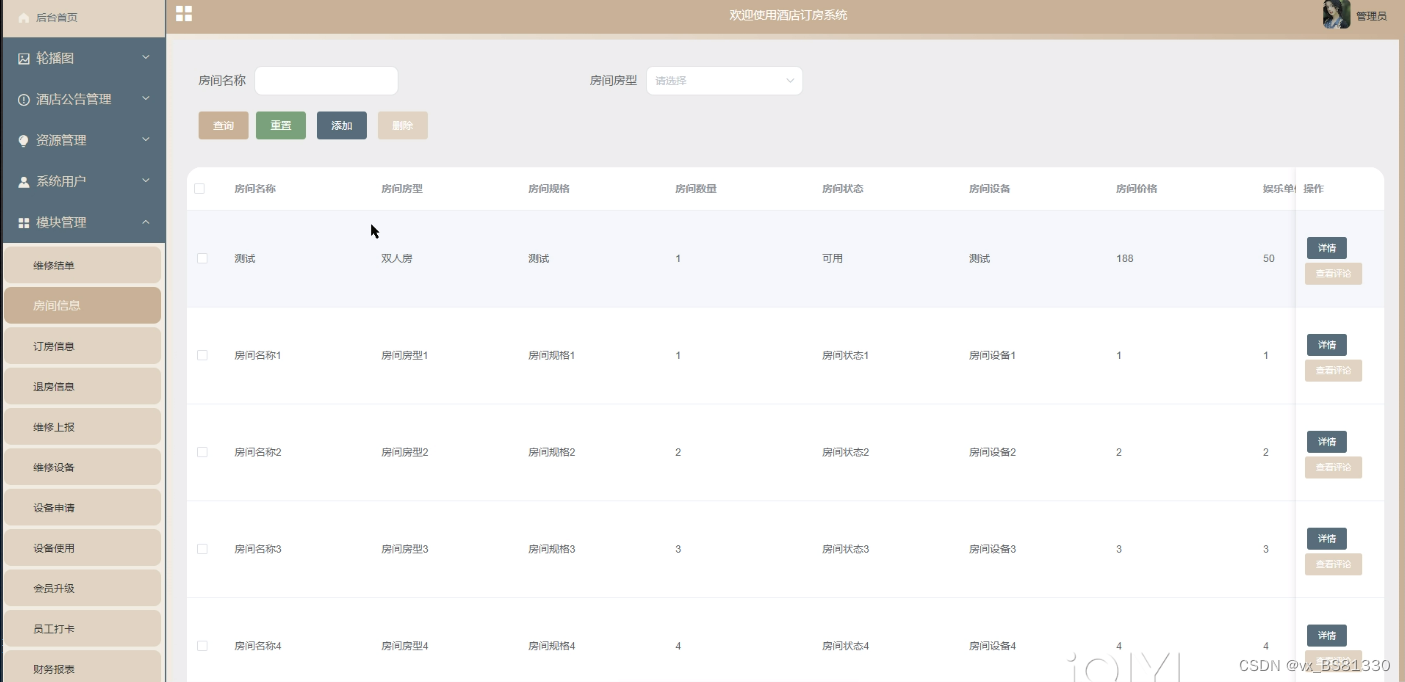Screen dimensions: 1405x682
Task: Open the 后台首页 tab
Action: tap(82, 18)
